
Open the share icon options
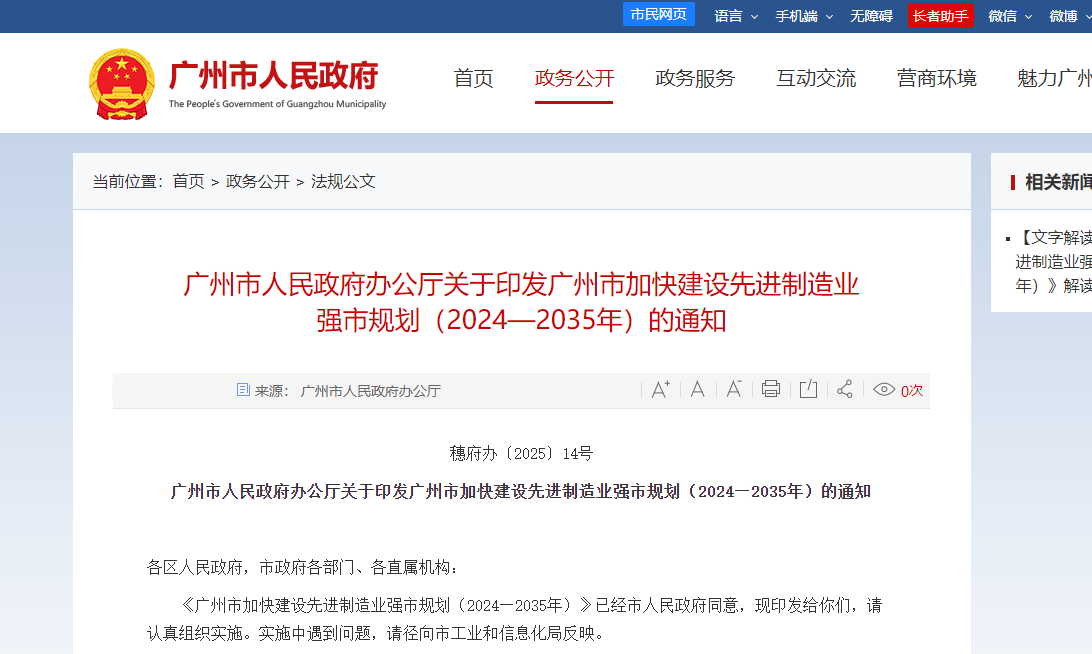(x=845, y=390)
